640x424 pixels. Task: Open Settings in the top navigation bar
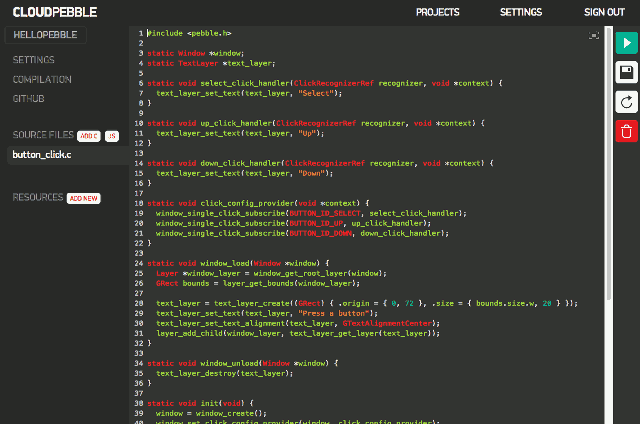tap(521, 12)
